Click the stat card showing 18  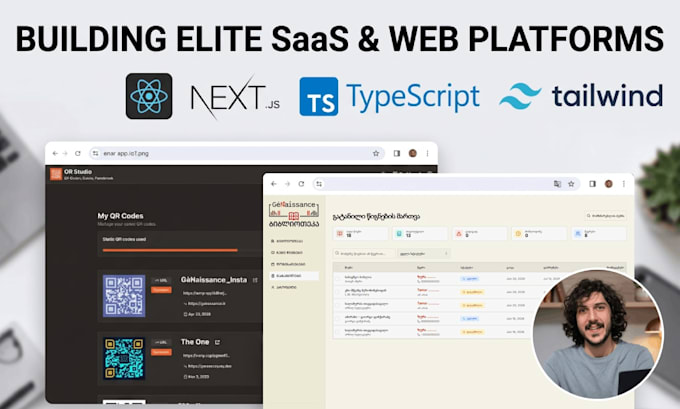[x=360, y=233]
